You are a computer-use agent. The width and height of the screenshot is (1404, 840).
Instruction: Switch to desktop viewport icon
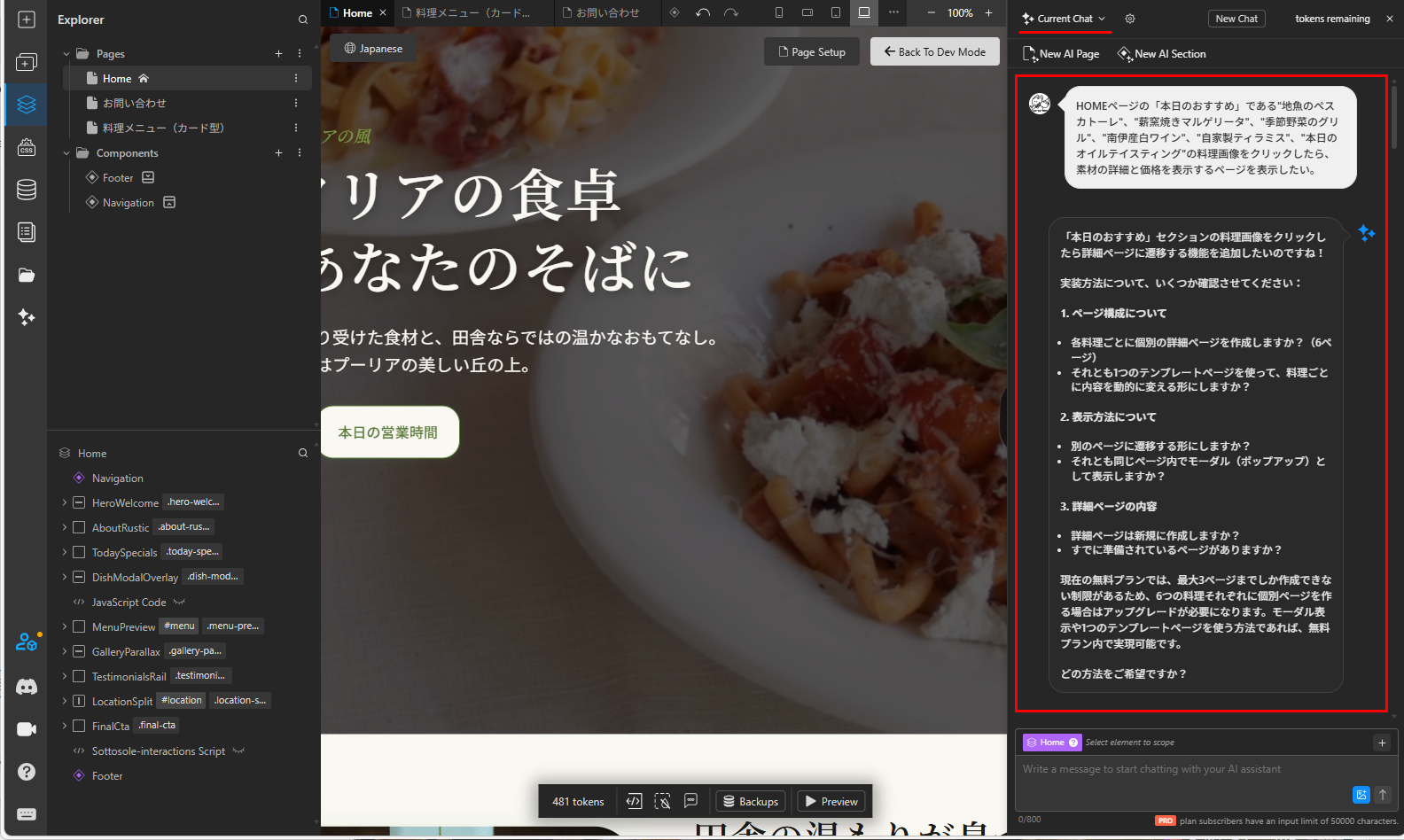coord(864,12)
